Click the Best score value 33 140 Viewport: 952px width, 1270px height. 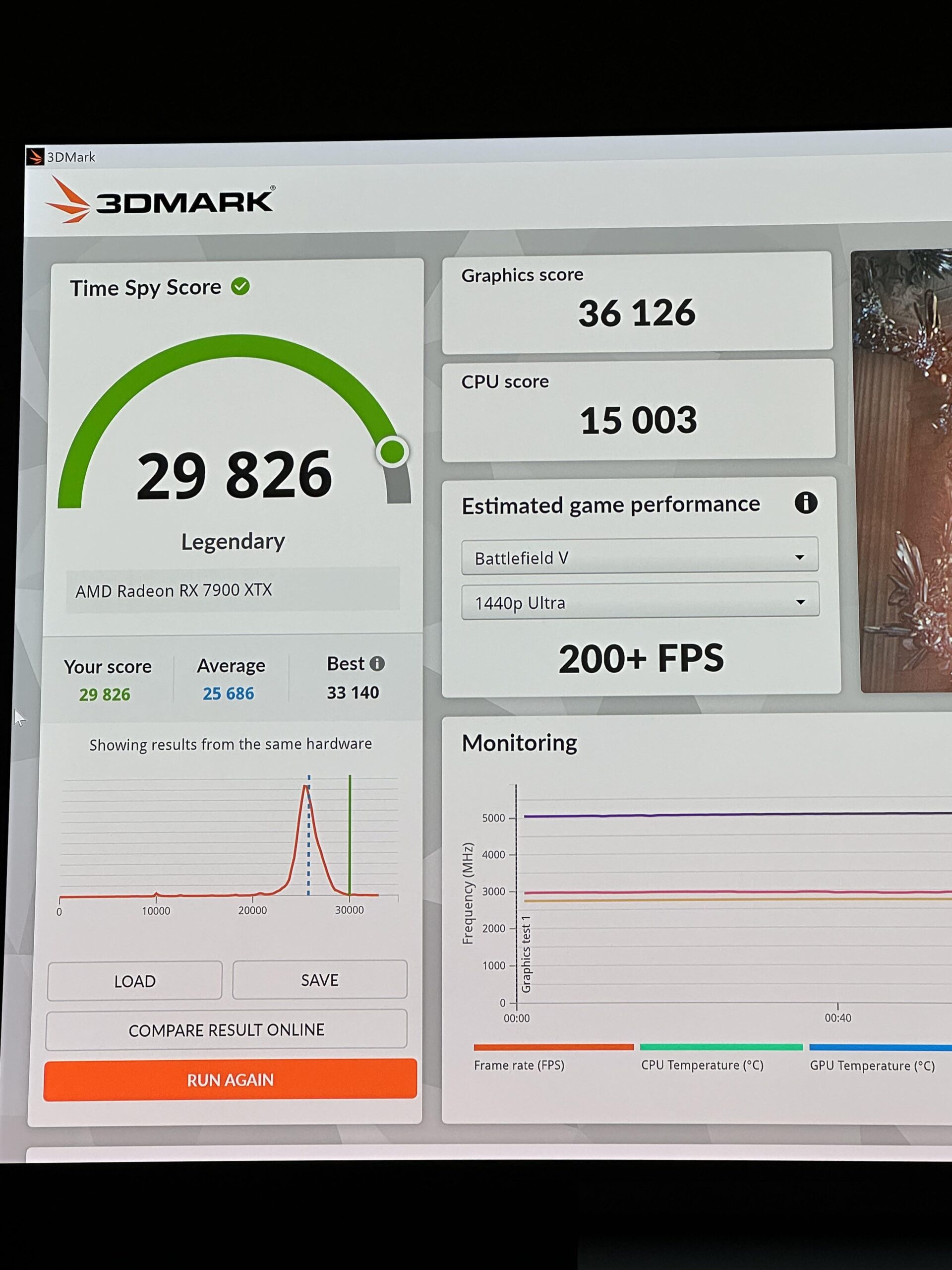pyautogui.click(x=353, y=693)
